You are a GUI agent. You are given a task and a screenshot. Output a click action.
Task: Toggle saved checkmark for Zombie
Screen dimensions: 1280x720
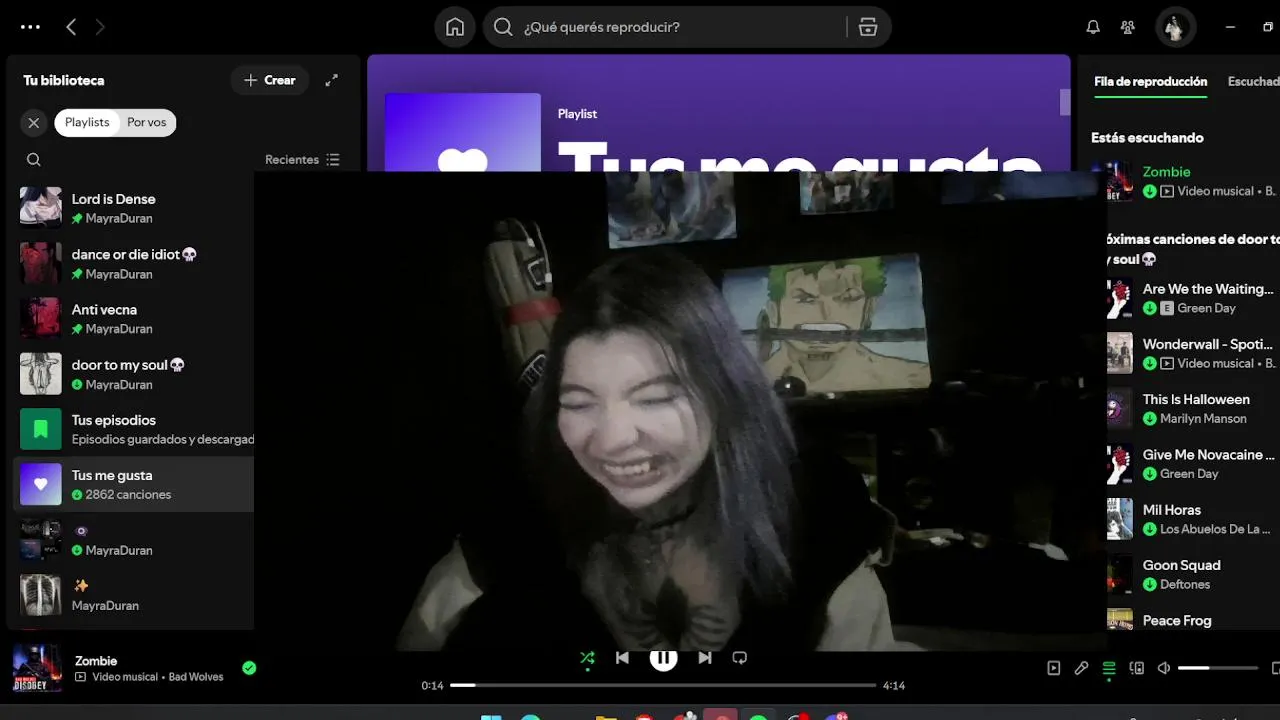click(249, 668)
